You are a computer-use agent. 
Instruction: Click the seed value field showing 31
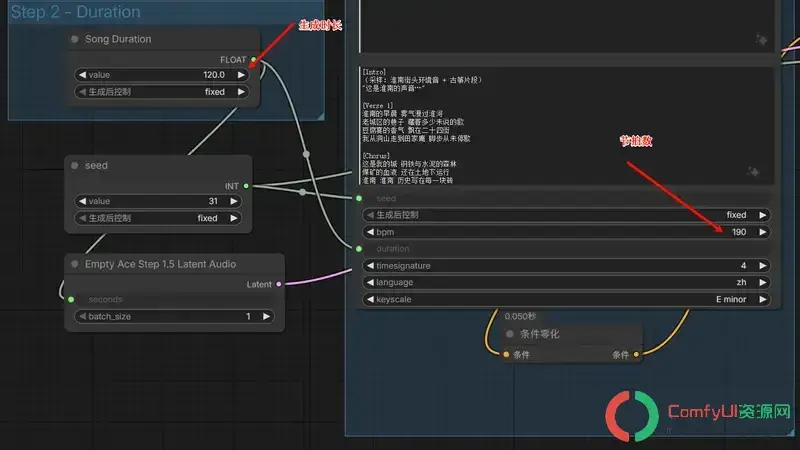[x=158, y=201]
